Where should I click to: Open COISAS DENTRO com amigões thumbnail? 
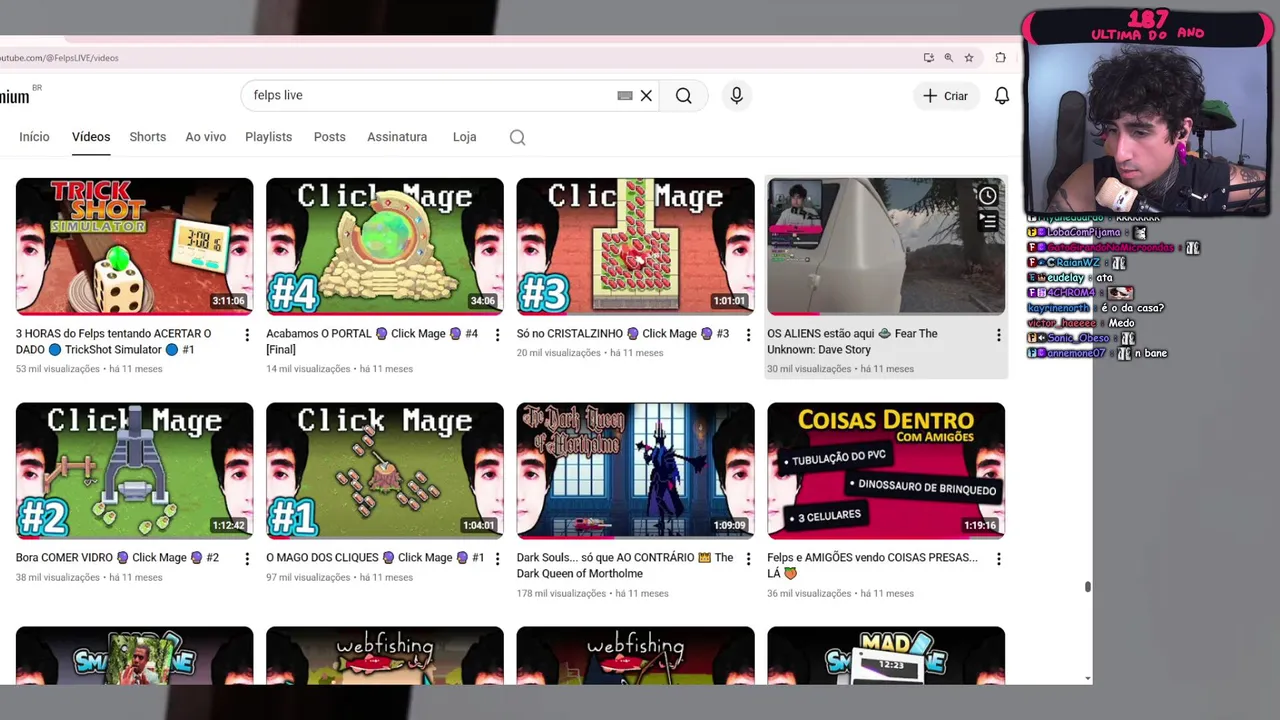[x=886, y=470]
